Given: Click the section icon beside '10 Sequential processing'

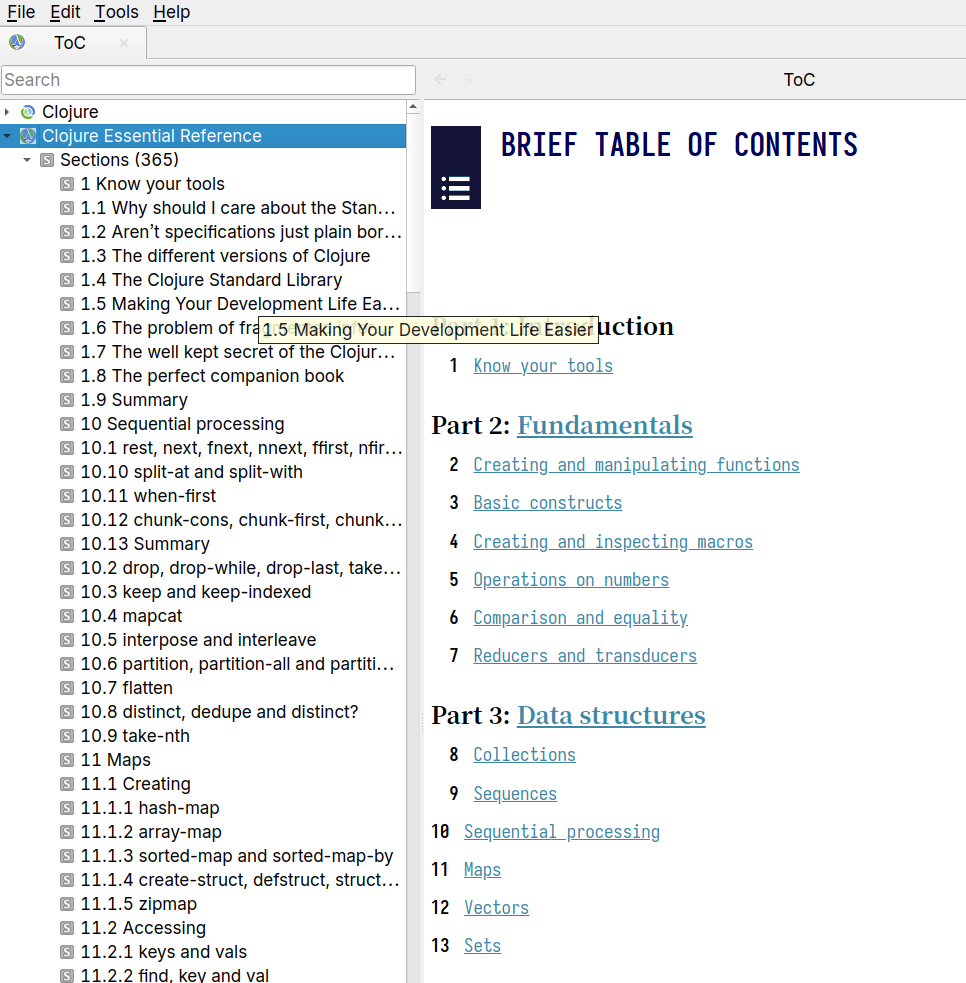Looking at the screenshot, I should coord(67,424).
